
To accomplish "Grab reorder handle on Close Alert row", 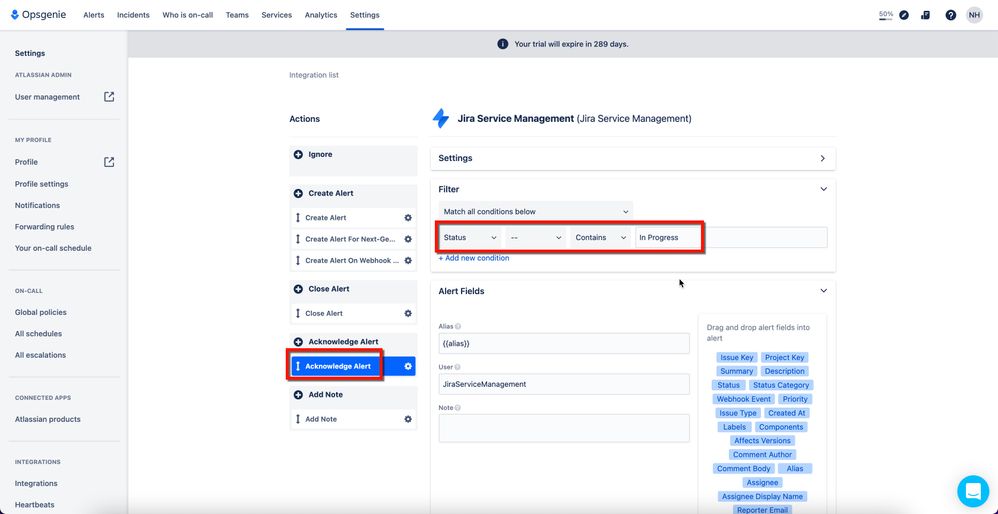I will (x=298, y=313).
